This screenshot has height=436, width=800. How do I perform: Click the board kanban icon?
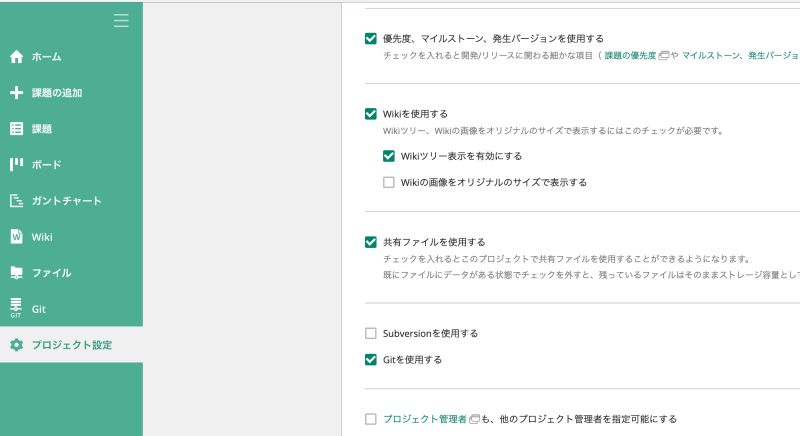16,164
